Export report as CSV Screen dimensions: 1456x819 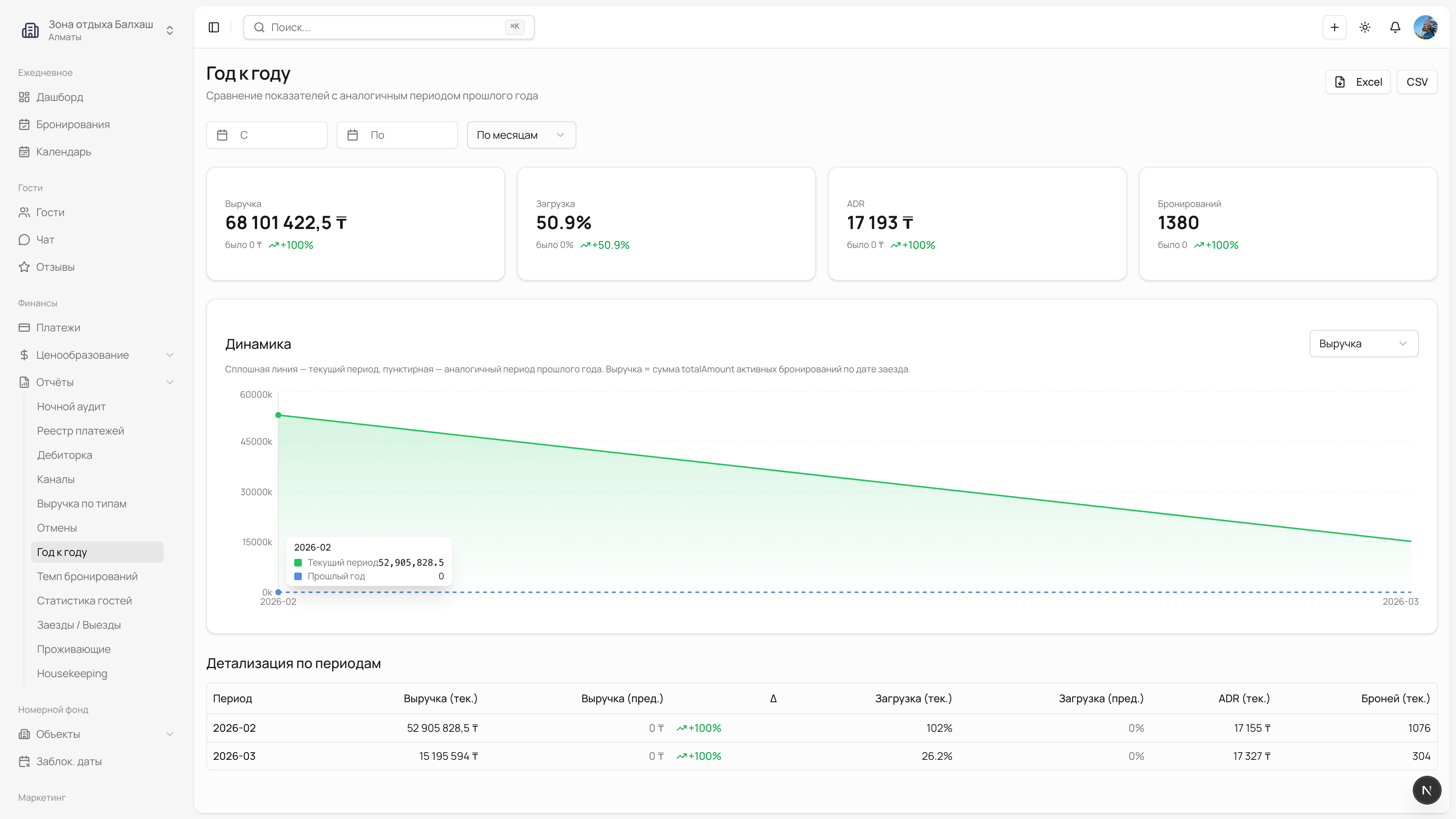(x=1417, y=82)
